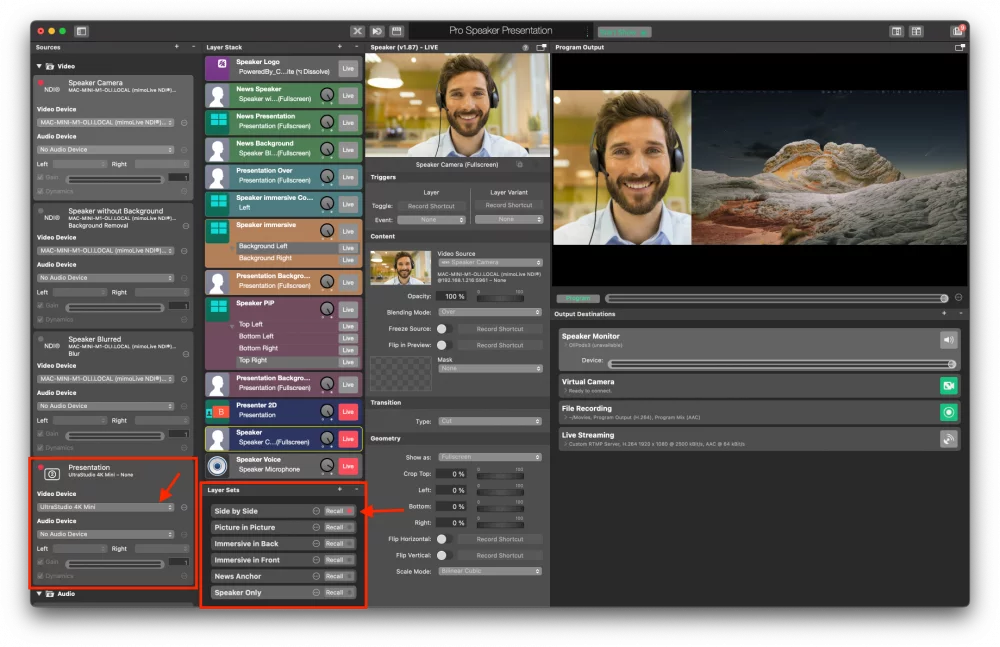Toggle red Live button on Presenter 2D layer
1000x647 pixels.
[x=348, y=412]
